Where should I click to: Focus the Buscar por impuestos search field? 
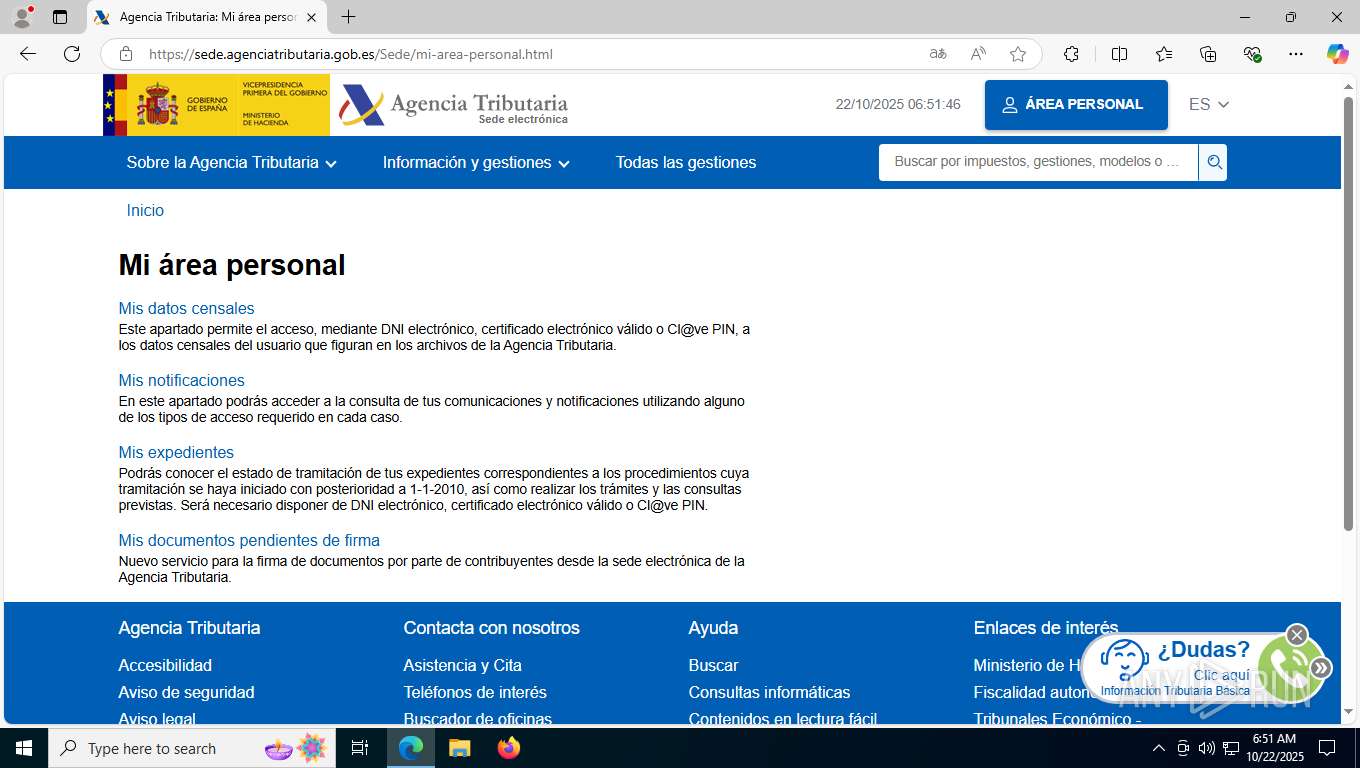click(1038, 162)
